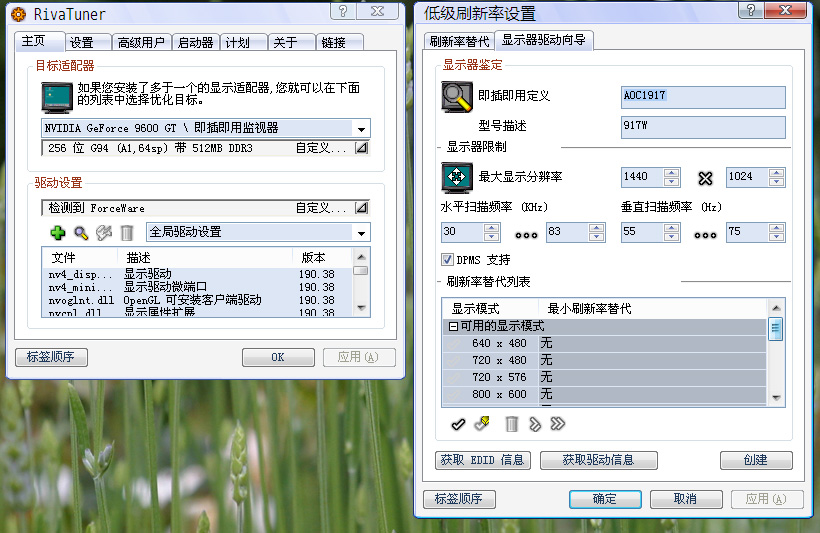The image size is (820, 533).
Task: Click the model description field 917W
Action: coord(703,127)
